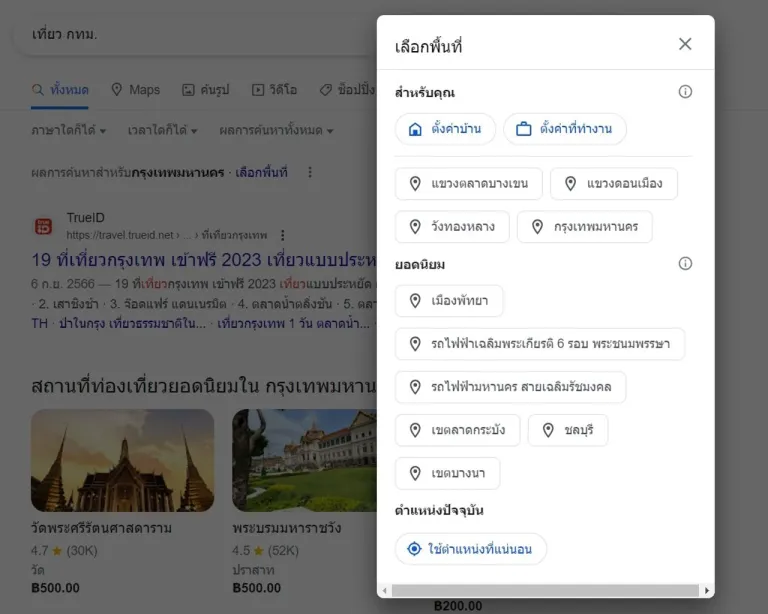768x614 pixels.
Task: Click info icon next to ยอดนิยม
Action: point(685,263)
